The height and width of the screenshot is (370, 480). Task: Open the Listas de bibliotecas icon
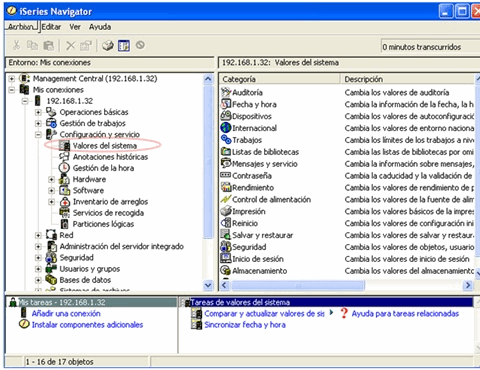pyautogui.click(x=226, y=152)
